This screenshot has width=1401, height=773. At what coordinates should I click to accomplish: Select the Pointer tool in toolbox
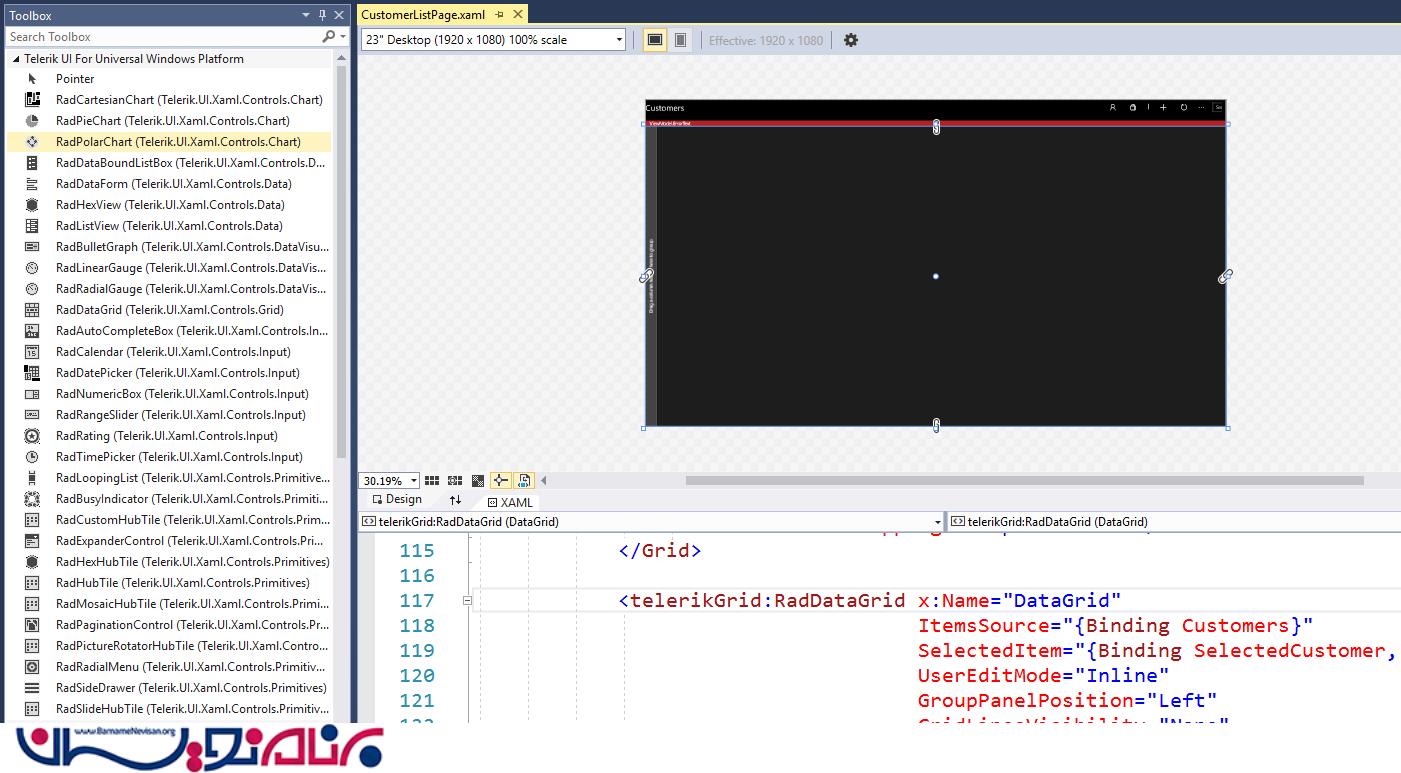75,79
